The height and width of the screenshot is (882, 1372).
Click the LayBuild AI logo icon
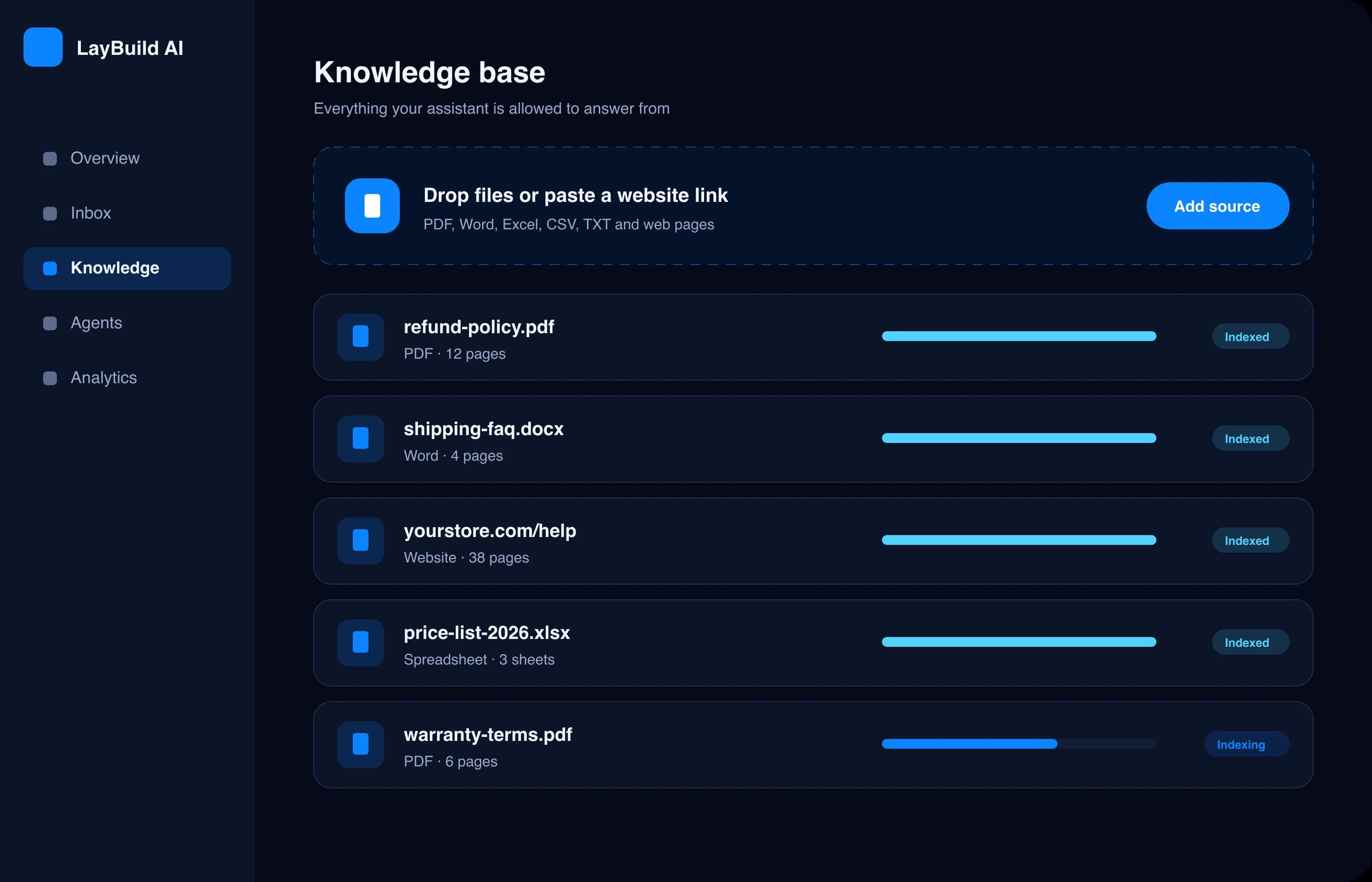(x=43, y=47)
